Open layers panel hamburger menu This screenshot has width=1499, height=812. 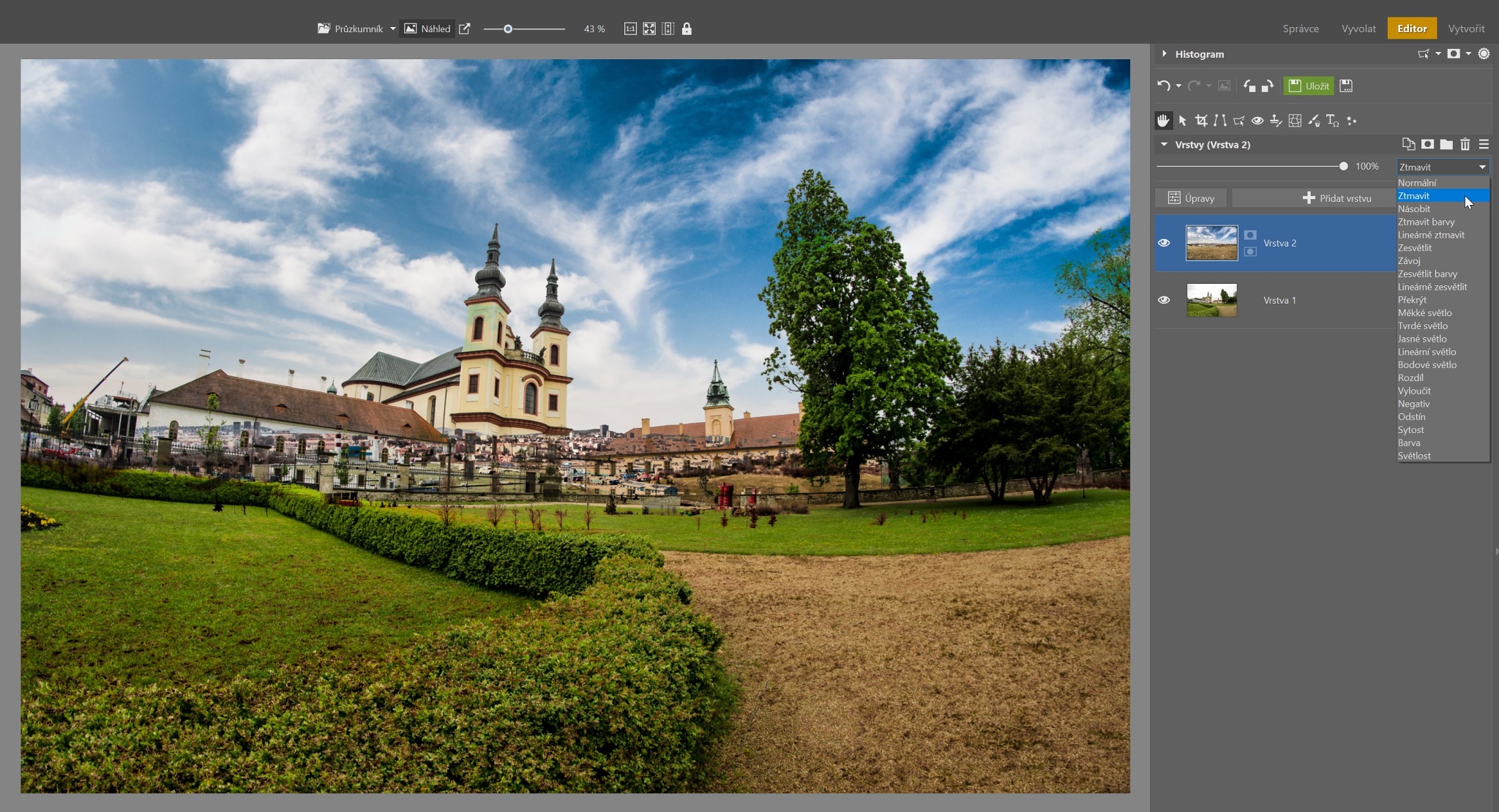tap(1484, 144)
